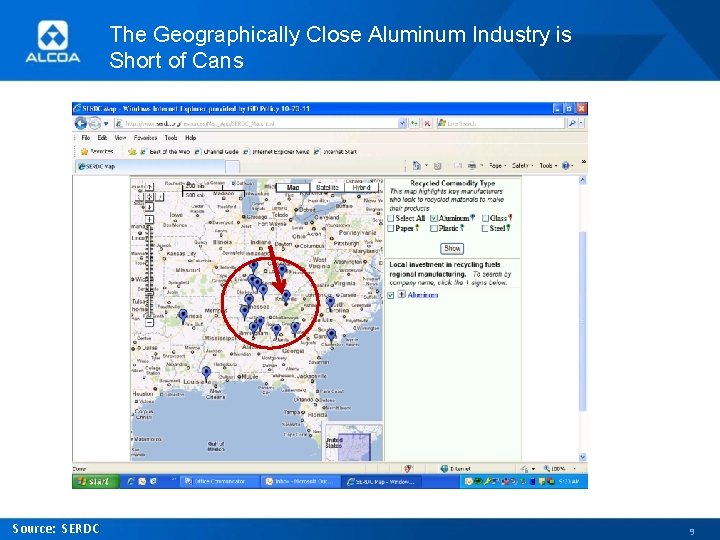
Task: Open the View menu
Action: click(x=120, y=138)
